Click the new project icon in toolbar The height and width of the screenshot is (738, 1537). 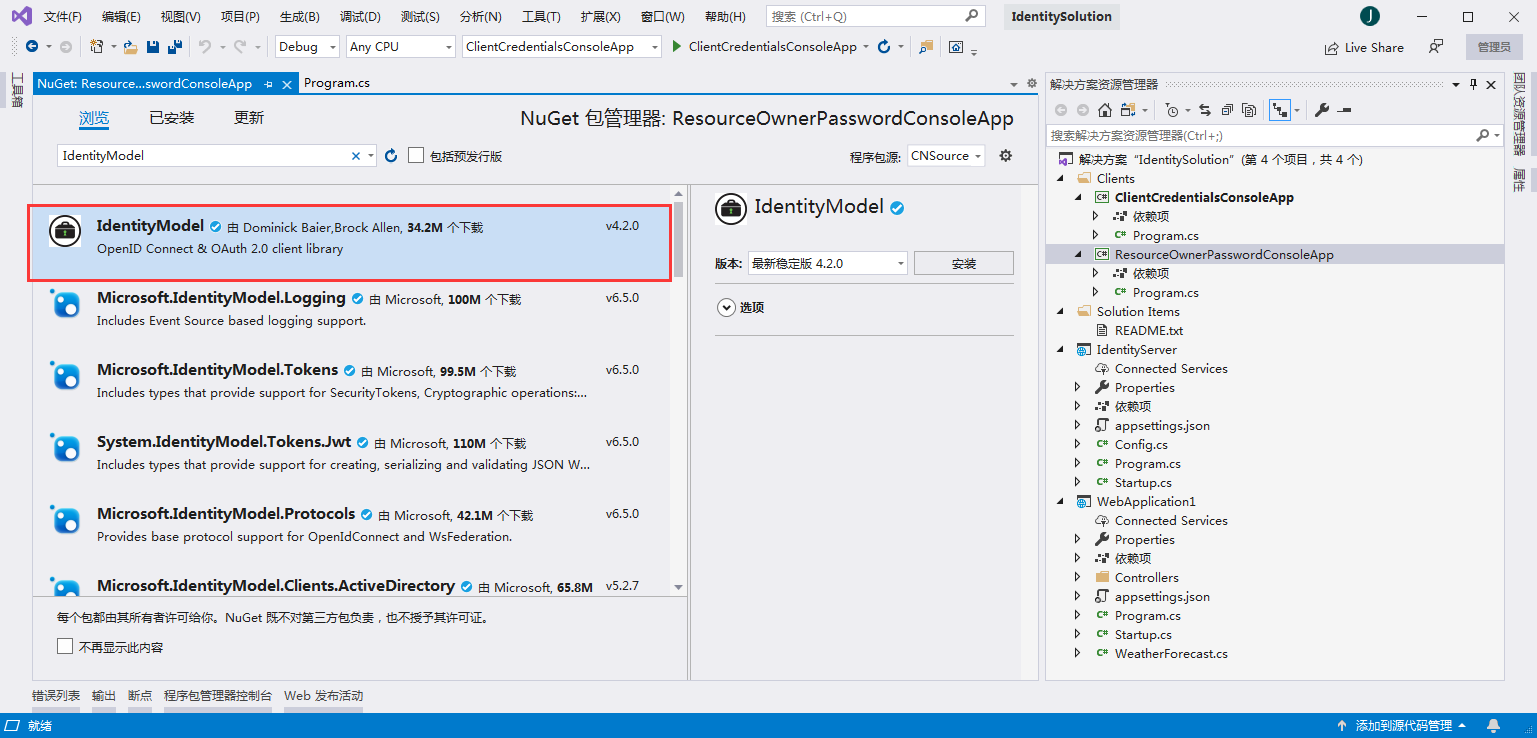coord(97,46)
